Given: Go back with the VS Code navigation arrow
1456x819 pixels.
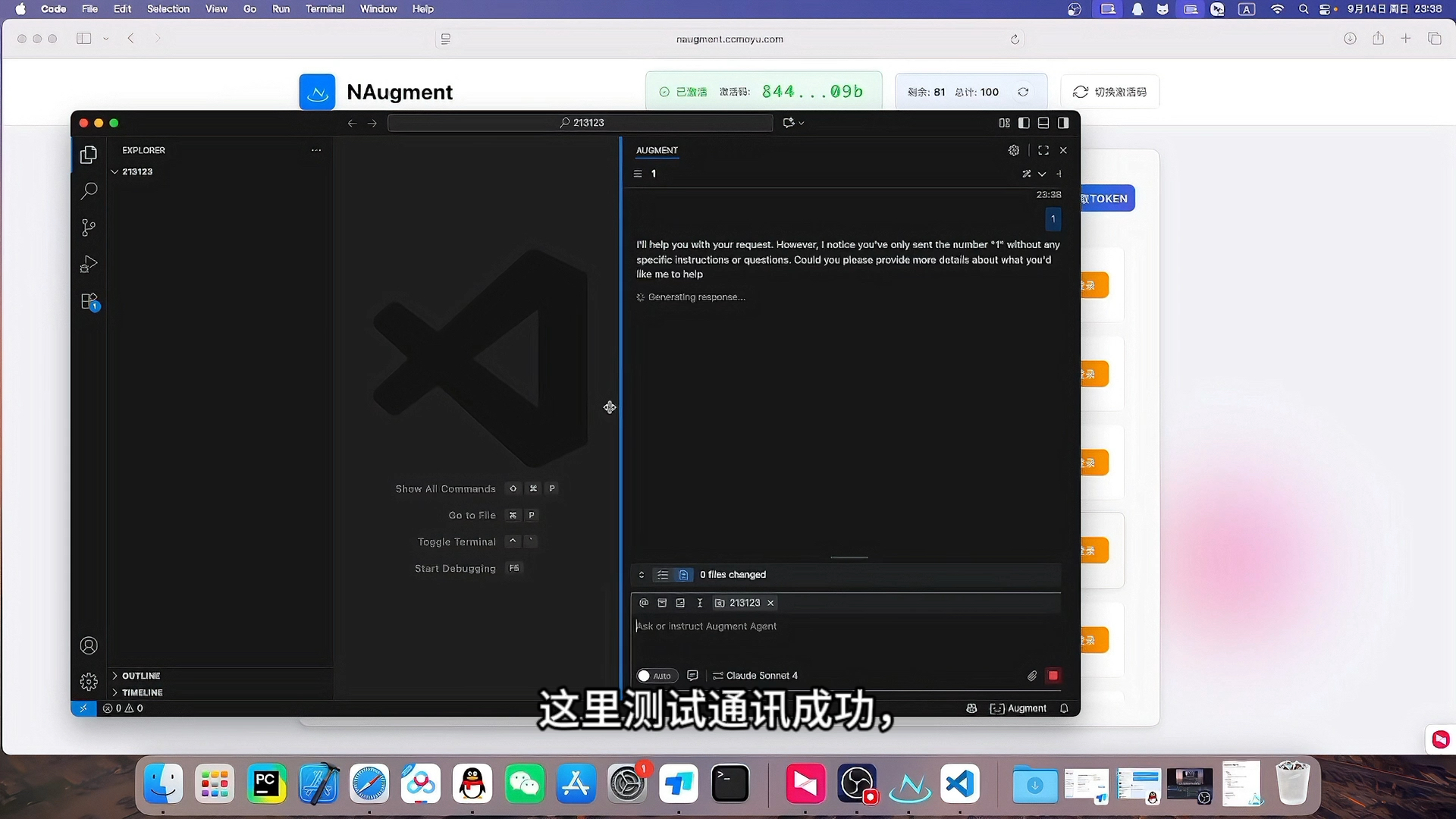Looking at the screenshot, I should pyautogui.click(x=352, y=123).
